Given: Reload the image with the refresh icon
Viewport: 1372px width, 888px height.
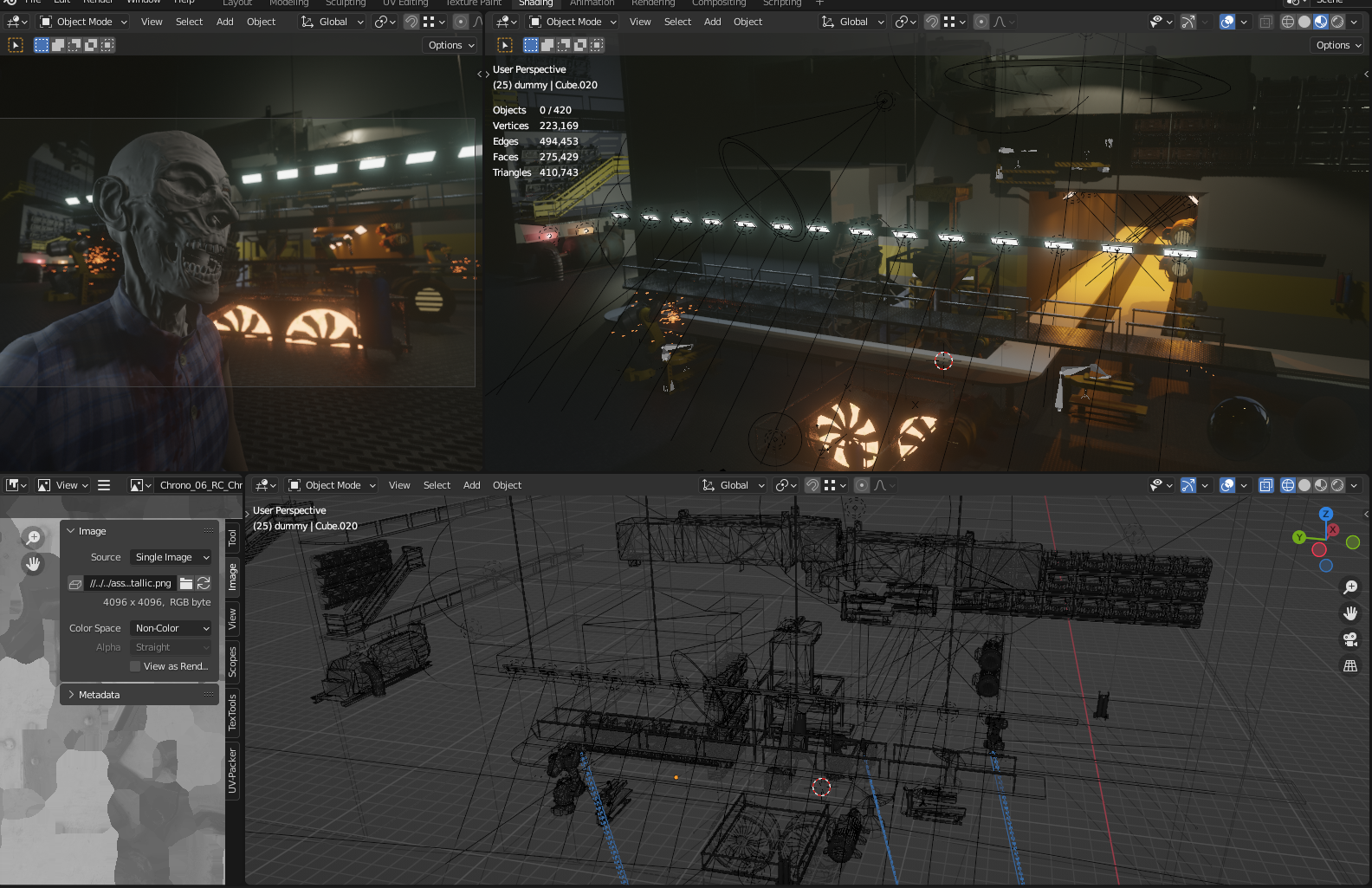Looking at the screenshot, I should click(x=204, y=583).
